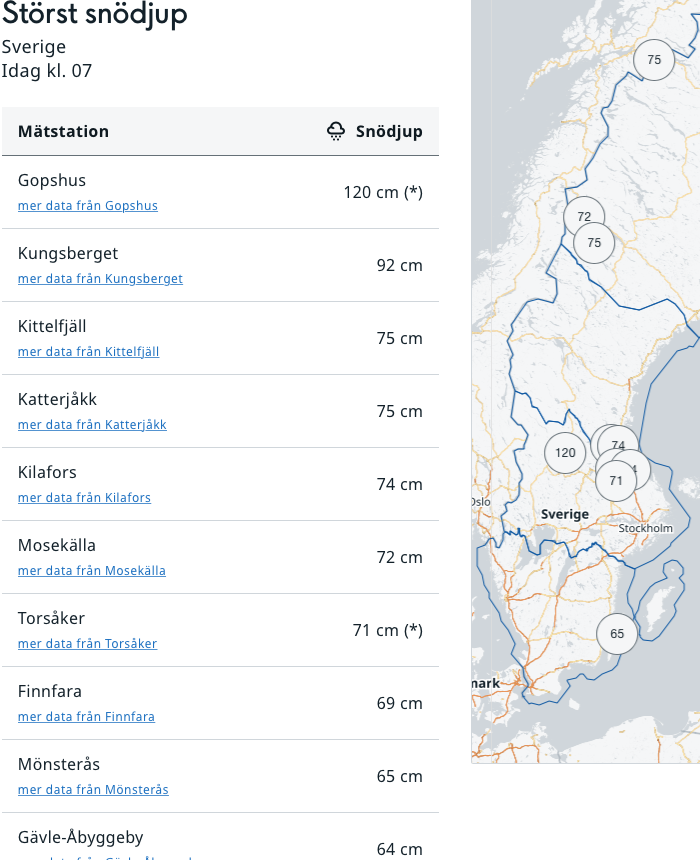Click the Snödjup column header text
700x860 pixels.
[x=389, y=131]
